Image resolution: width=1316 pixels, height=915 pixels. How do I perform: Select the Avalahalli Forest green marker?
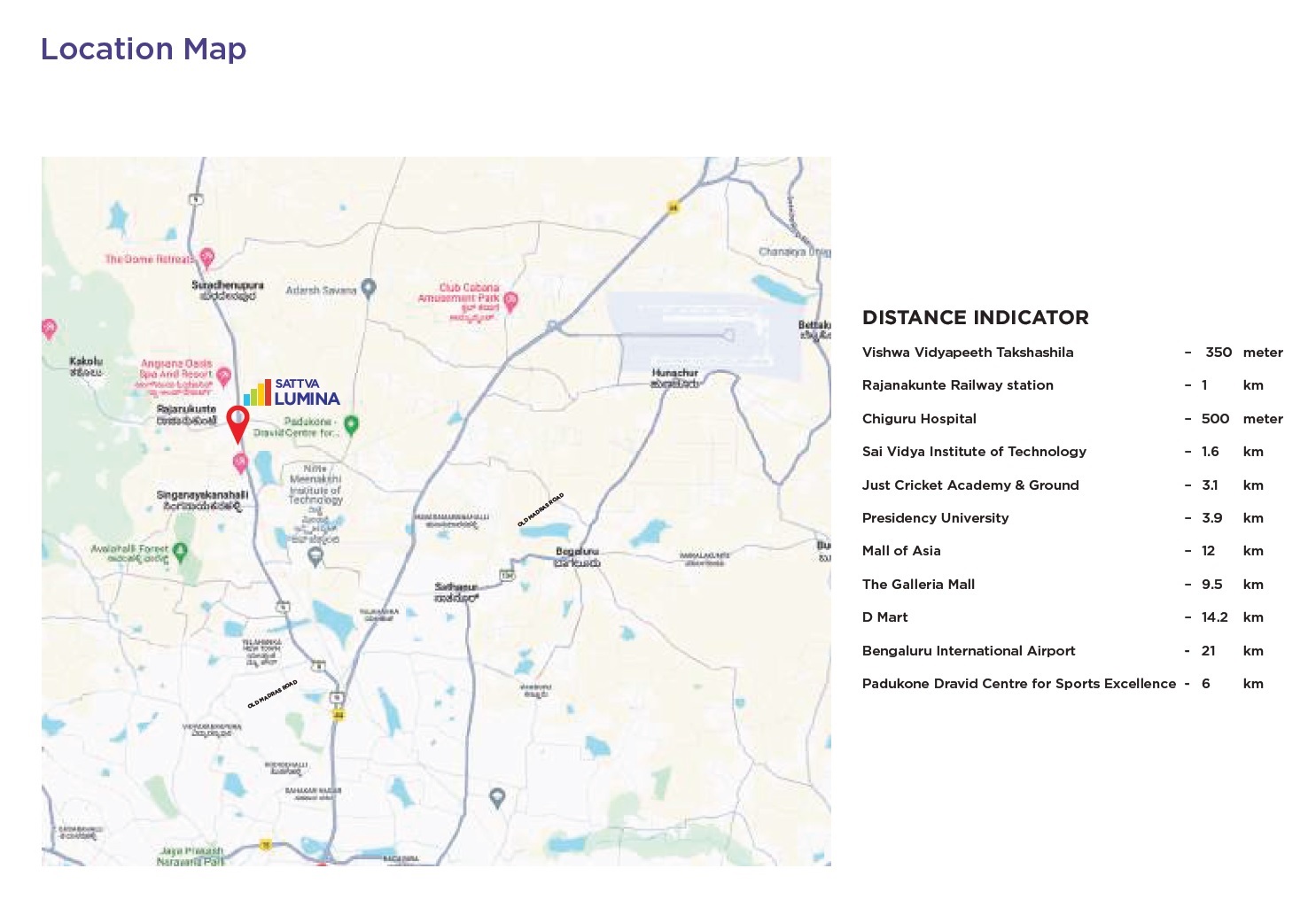181,552
